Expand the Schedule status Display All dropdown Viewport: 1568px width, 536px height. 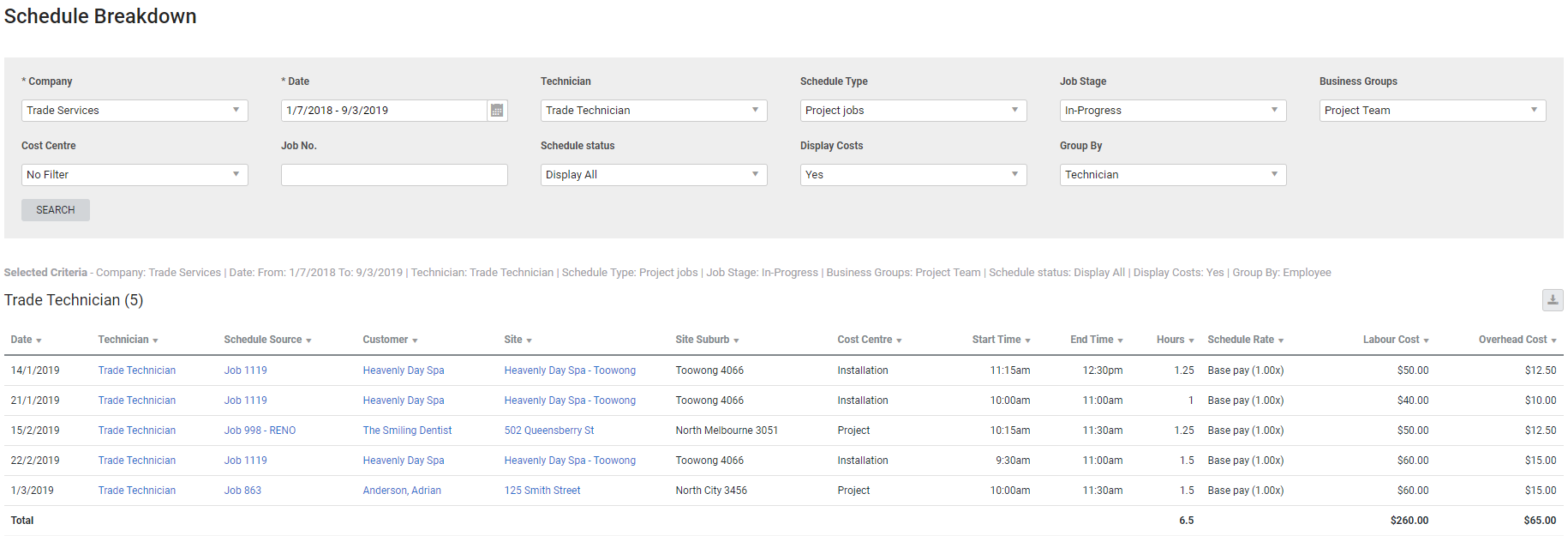[x=654, y=175]
